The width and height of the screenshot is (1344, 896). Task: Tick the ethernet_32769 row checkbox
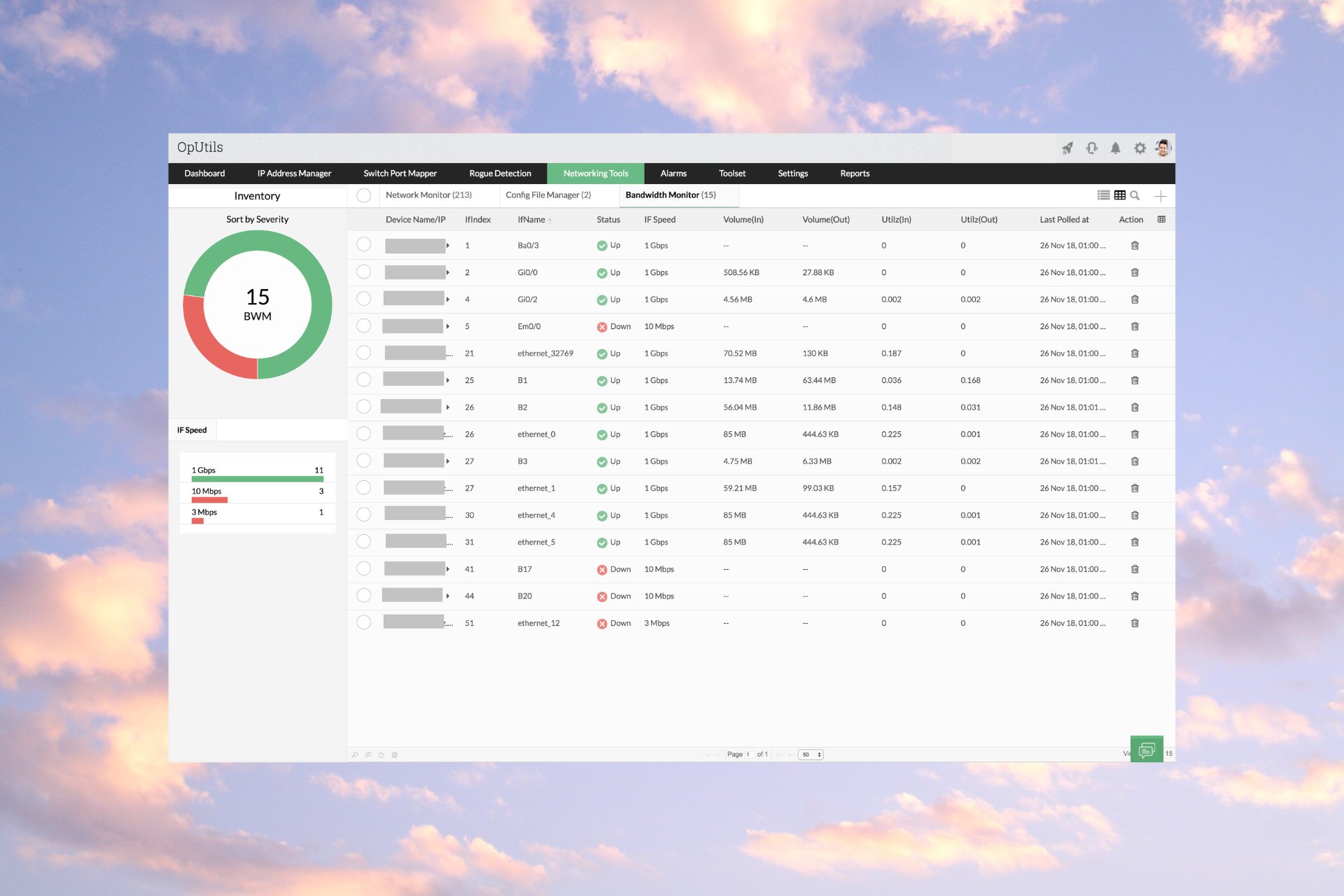(x=363, y=352)
